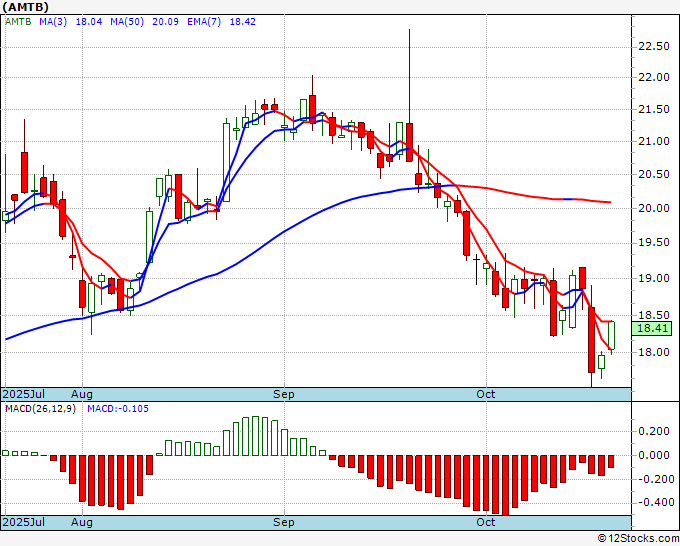Click Aug on the MACD time axis
Viewport: 680px width, 546px height.
[82, 522]
